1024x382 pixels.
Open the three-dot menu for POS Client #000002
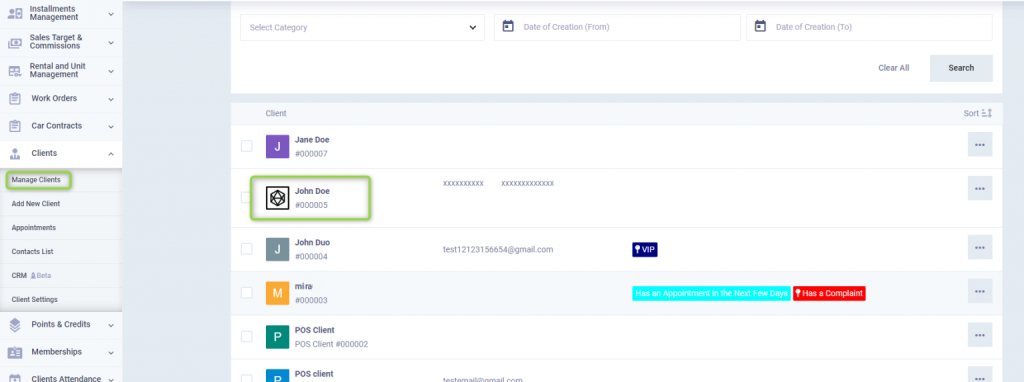[980, 334]
